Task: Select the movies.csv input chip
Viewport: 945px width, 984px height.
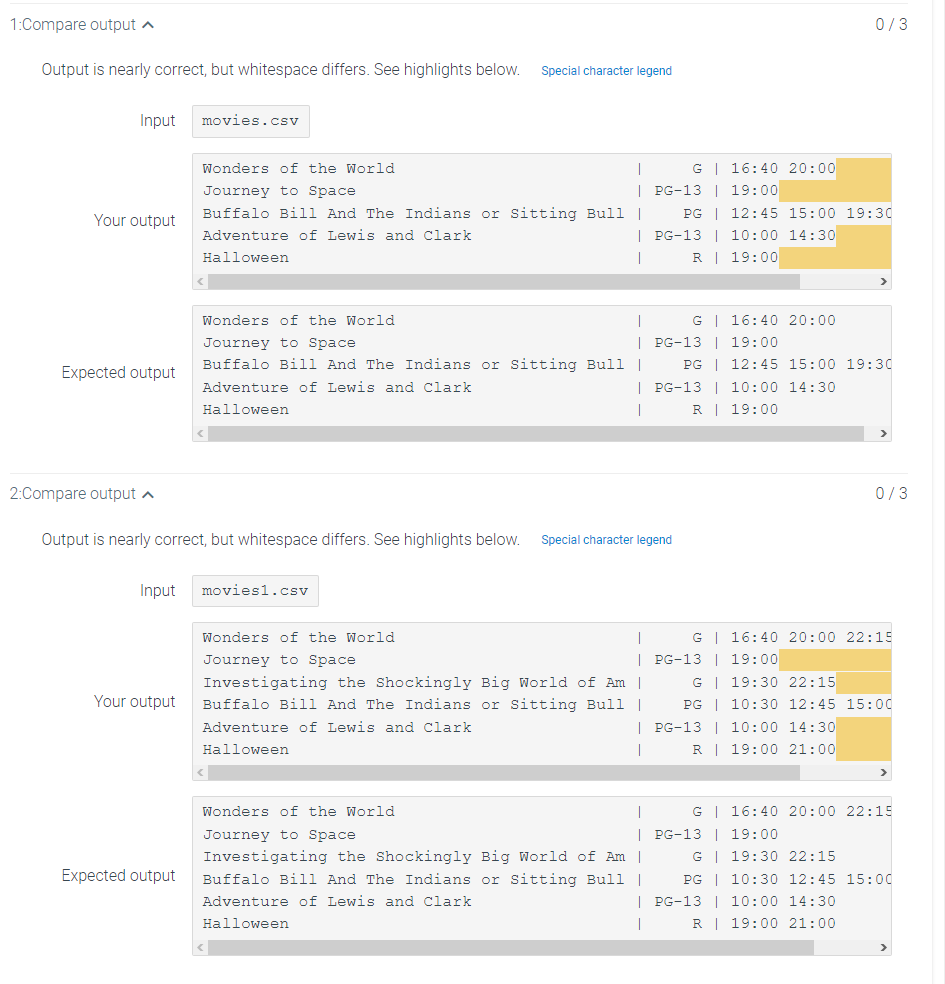Action: 250,121
